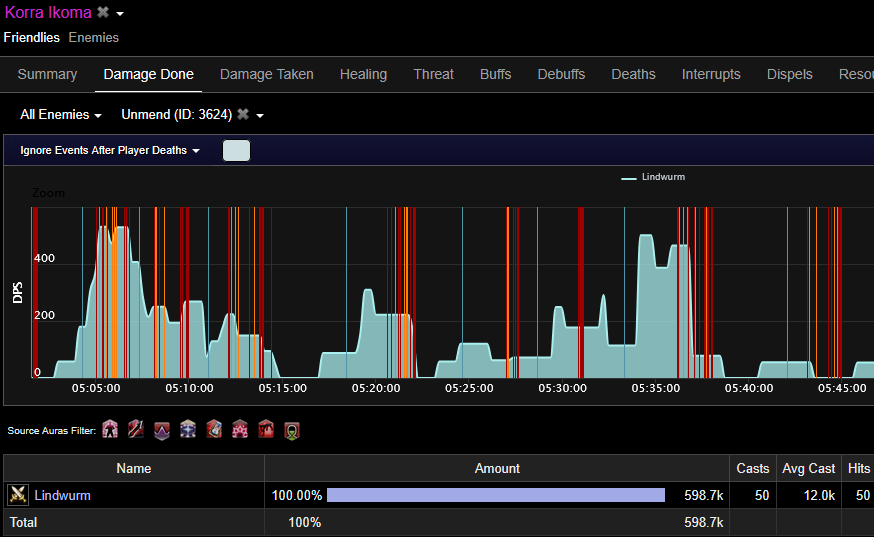Click the 100.00% value in Lindwurm row

[x=297, y=495]
